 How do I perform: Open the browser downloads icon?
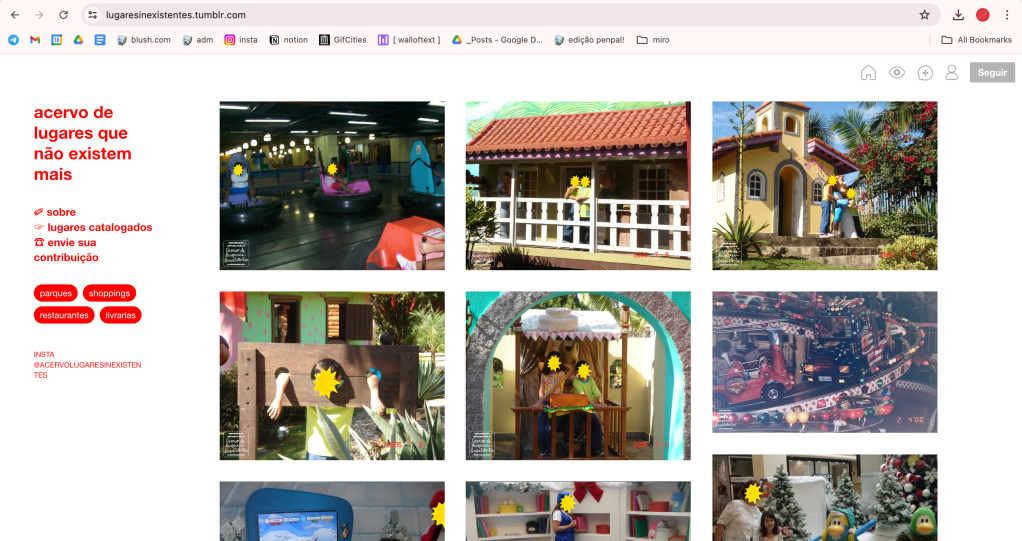click(x=958, y=15)
